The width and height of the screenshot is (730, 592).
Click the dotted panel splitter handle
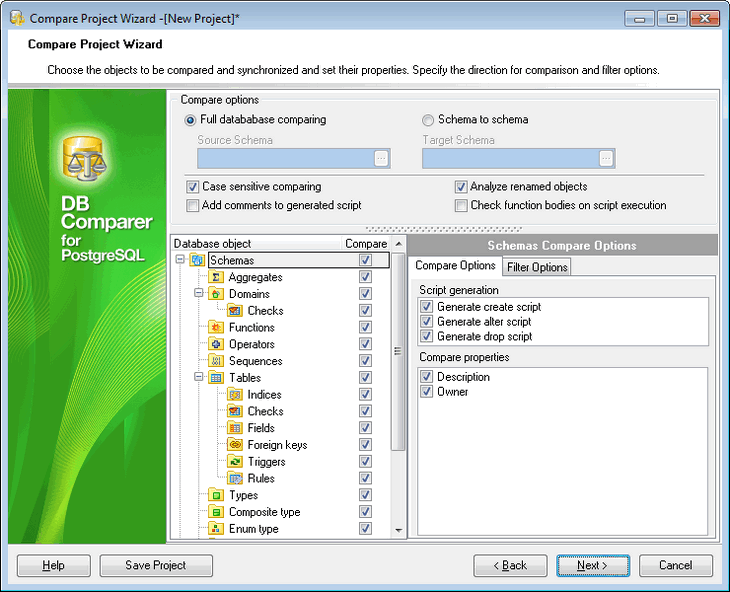click(x=444, y=229)
